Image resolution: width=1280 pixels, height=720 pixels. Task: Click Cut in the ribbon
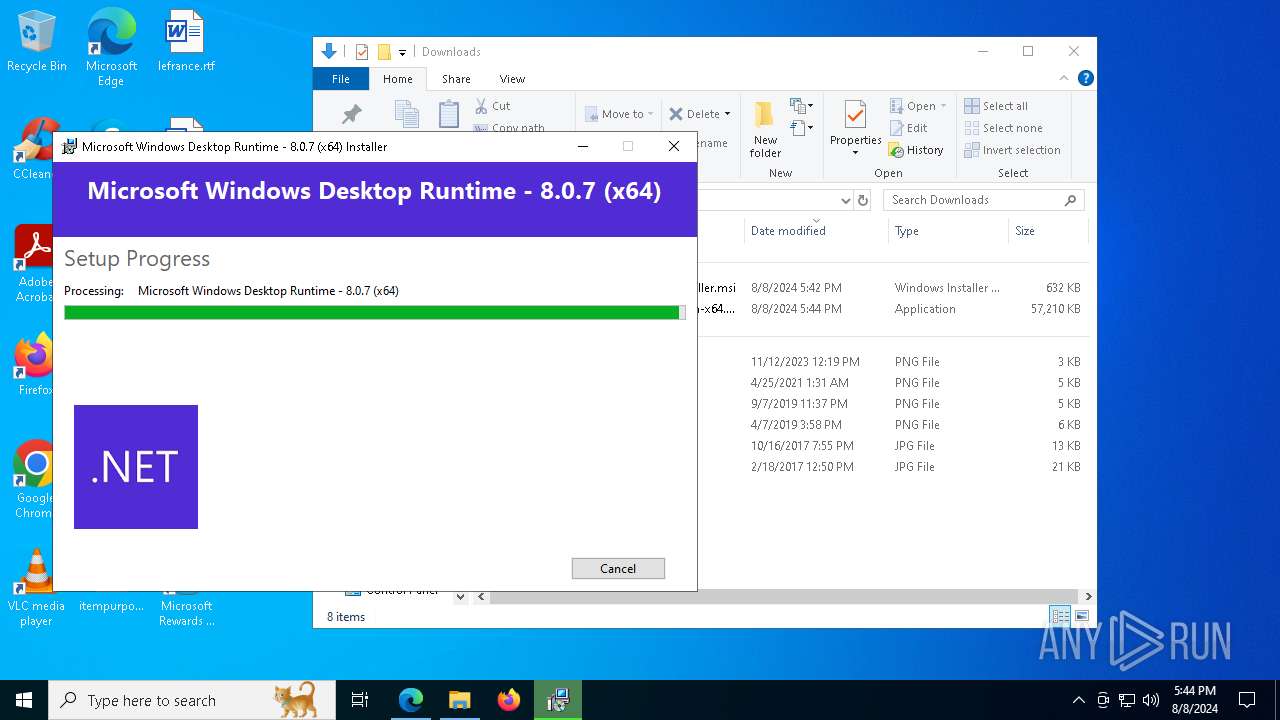(493, 105)
